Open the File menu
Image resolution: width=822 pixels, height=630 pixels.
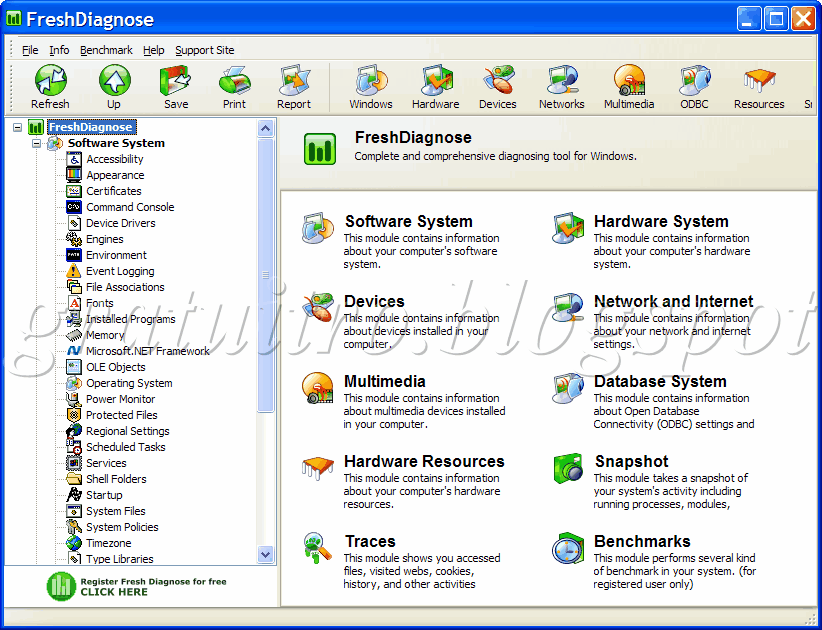(30, 50)
